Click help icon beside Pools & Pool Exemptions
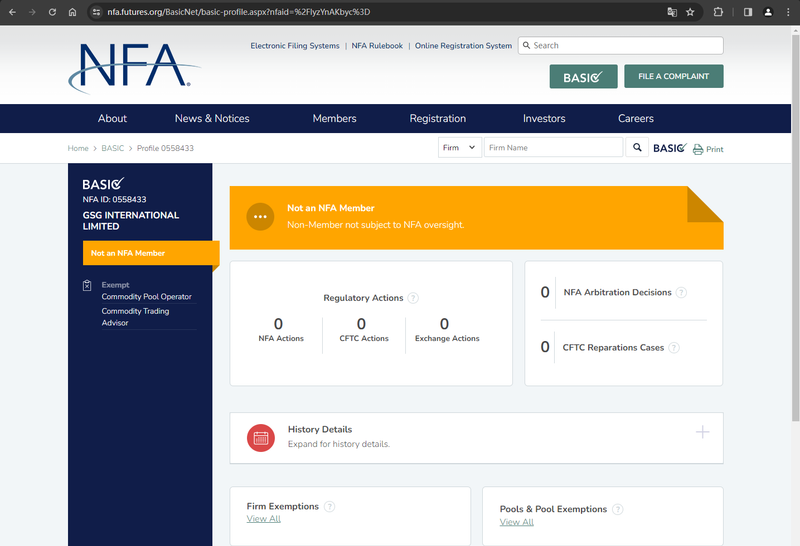 (618, 509)
